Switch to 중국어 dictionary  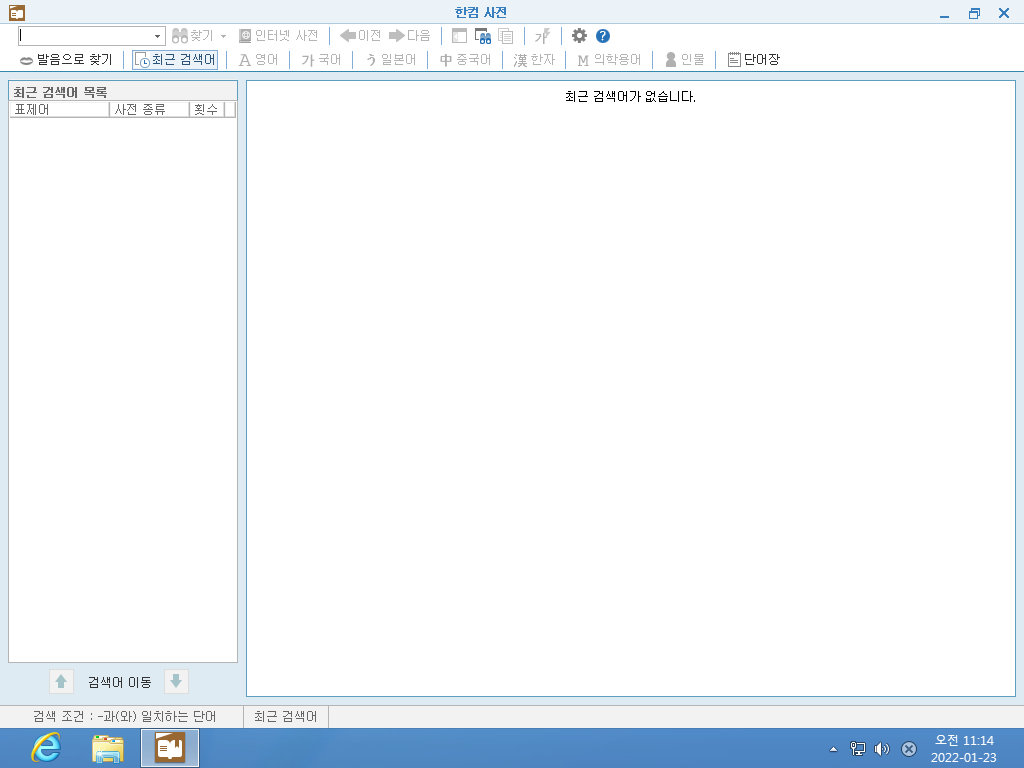(466, 59)
